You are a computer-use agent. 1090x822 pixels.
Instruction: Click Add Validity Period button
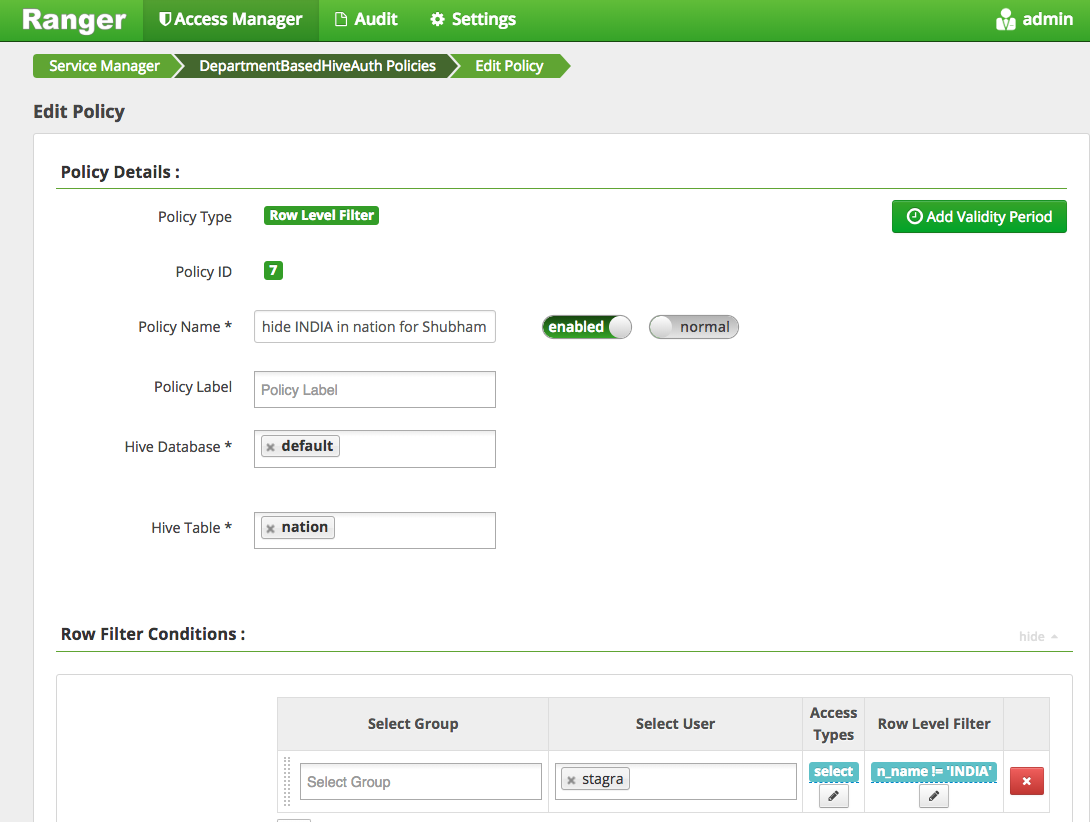(979, 216)
